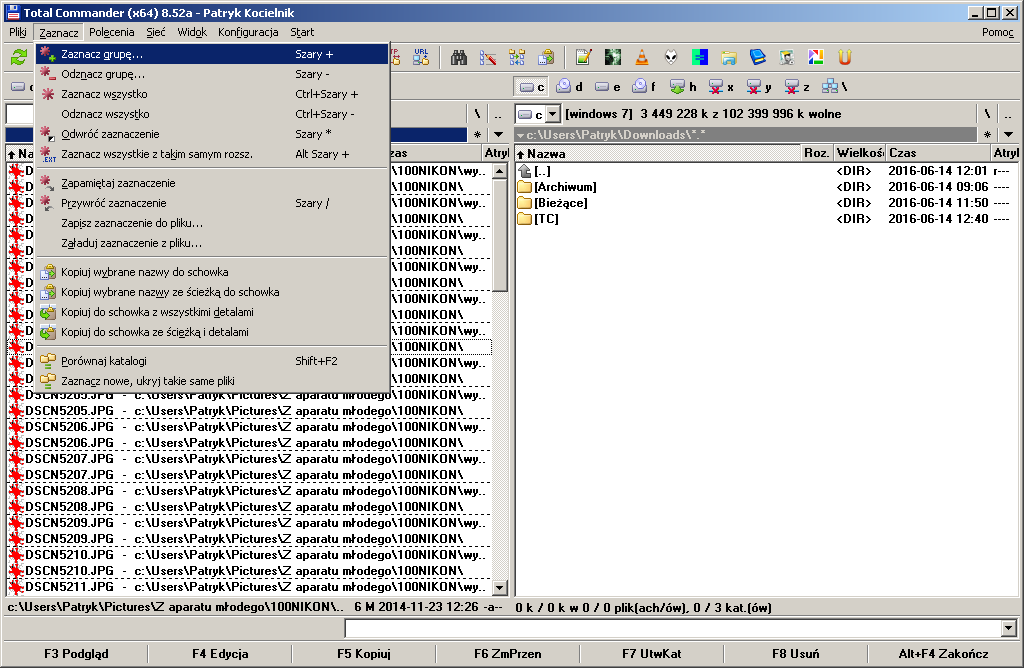Choose Zaznacz wszystkie z takim samym rozsz.
Viewport: 1024px width, 668px height.
[212, 154]
